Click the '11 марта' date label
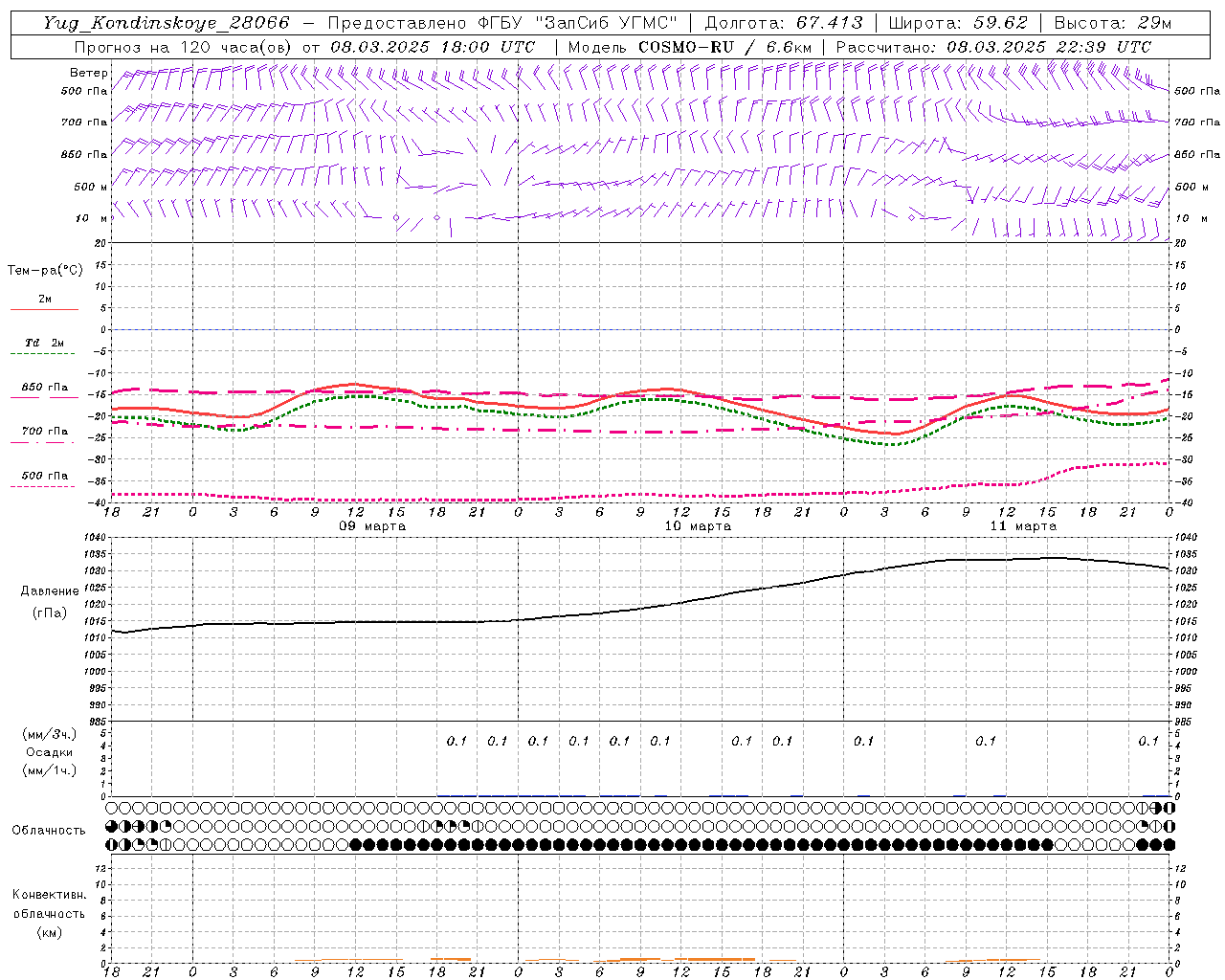 (x=1023, y=526)
